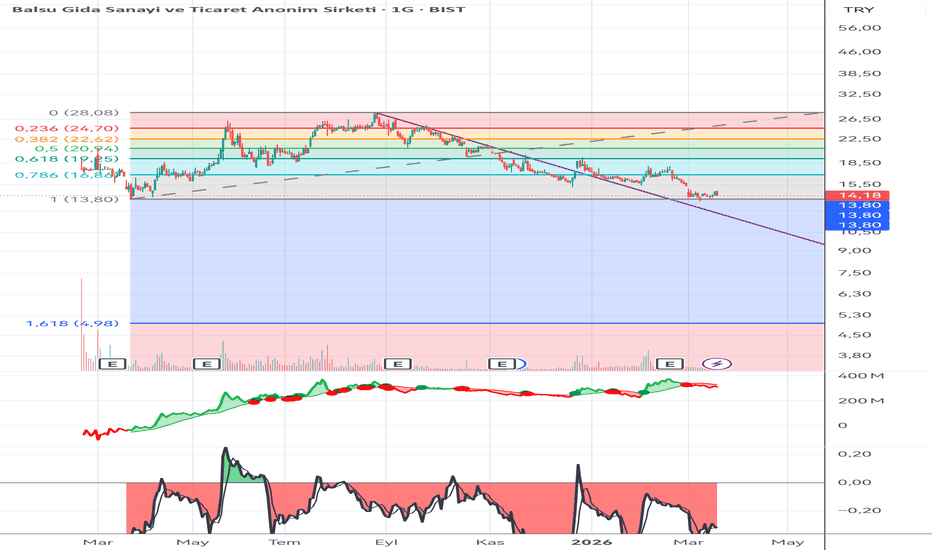Click the 18,50 price axis label

click(x=859, y=163)
